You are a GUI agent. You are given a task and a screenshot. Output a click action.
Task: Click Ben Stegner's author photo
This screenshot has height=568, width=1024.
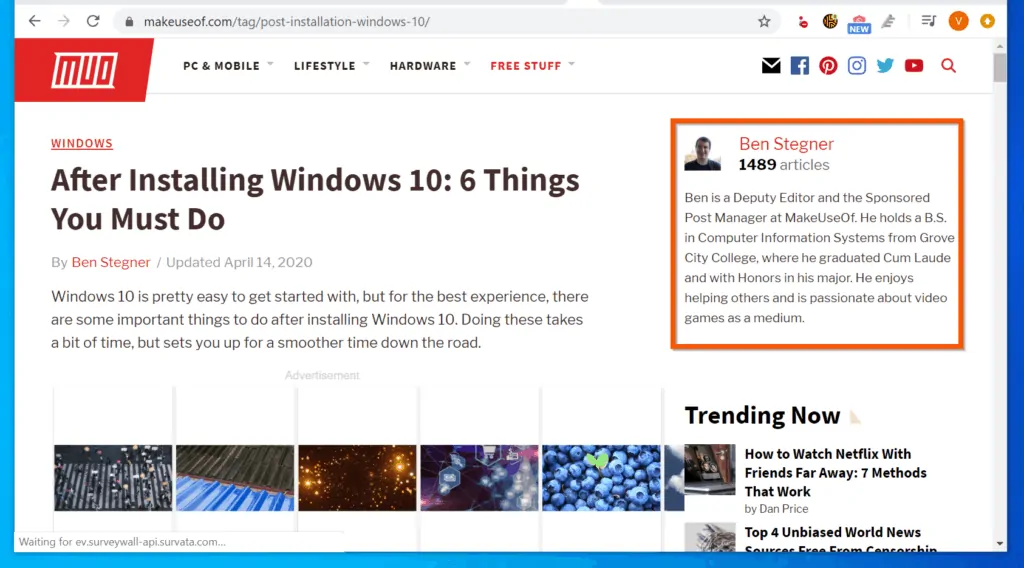point(702,153)
